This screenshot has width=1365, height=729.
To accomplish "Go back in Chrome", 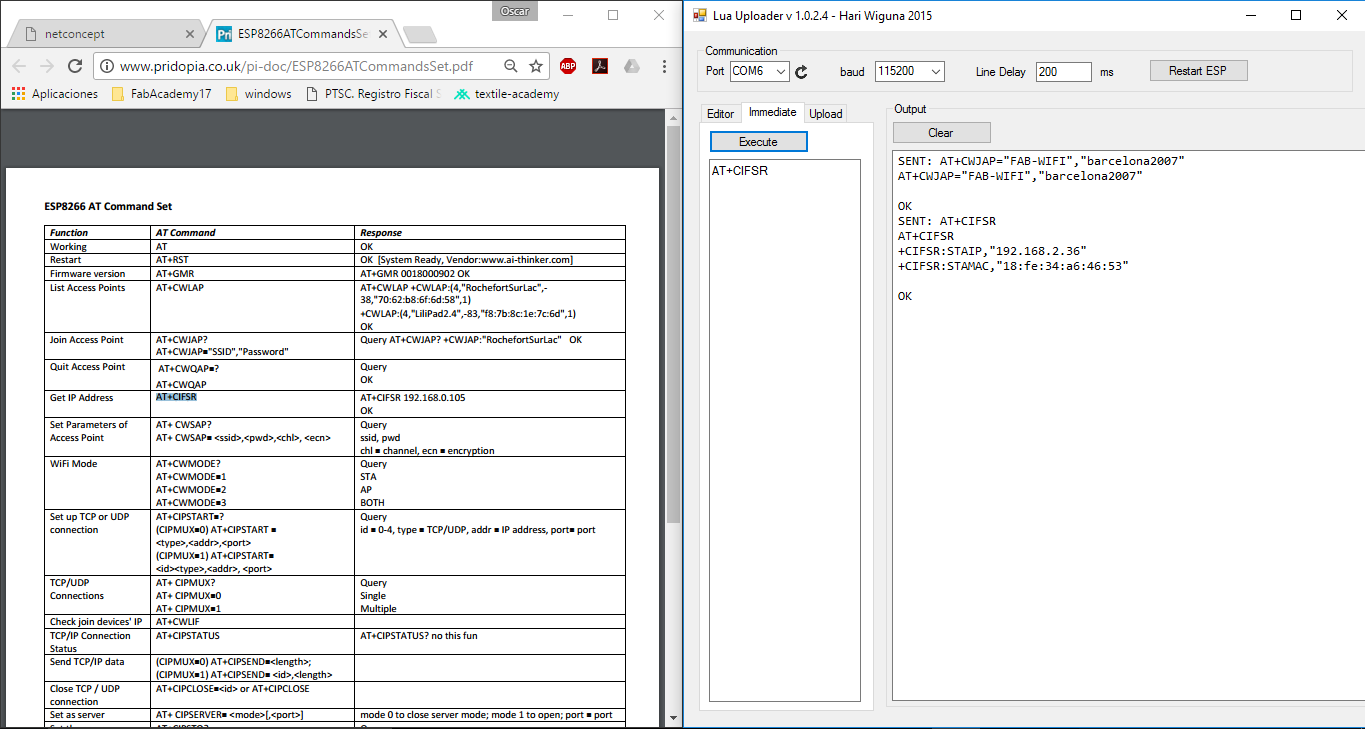I will click(19, 66).
